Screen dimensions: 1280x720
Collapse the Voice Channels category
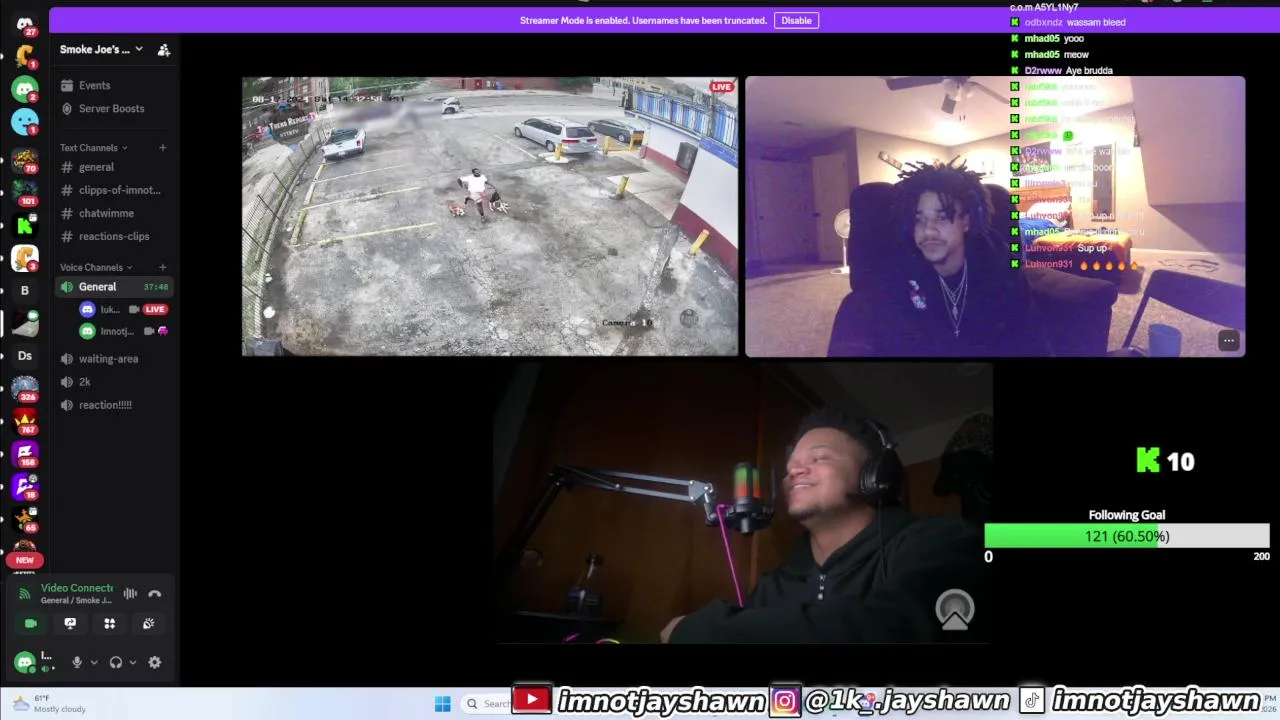click(x=96, y=267)
